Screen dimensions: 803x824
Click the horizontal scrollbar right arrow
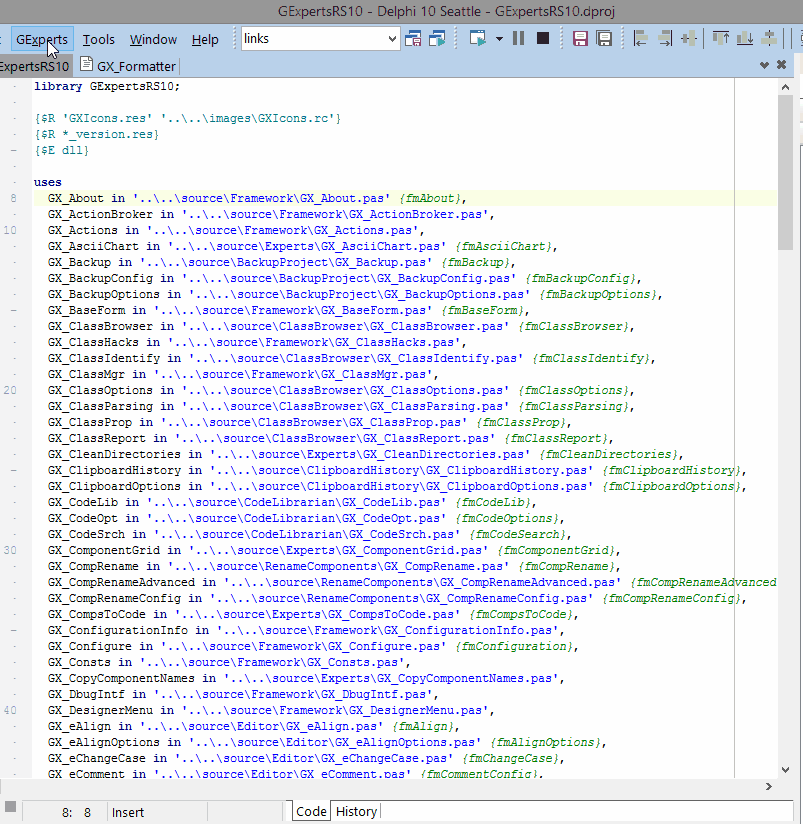(x=769, y=786)
